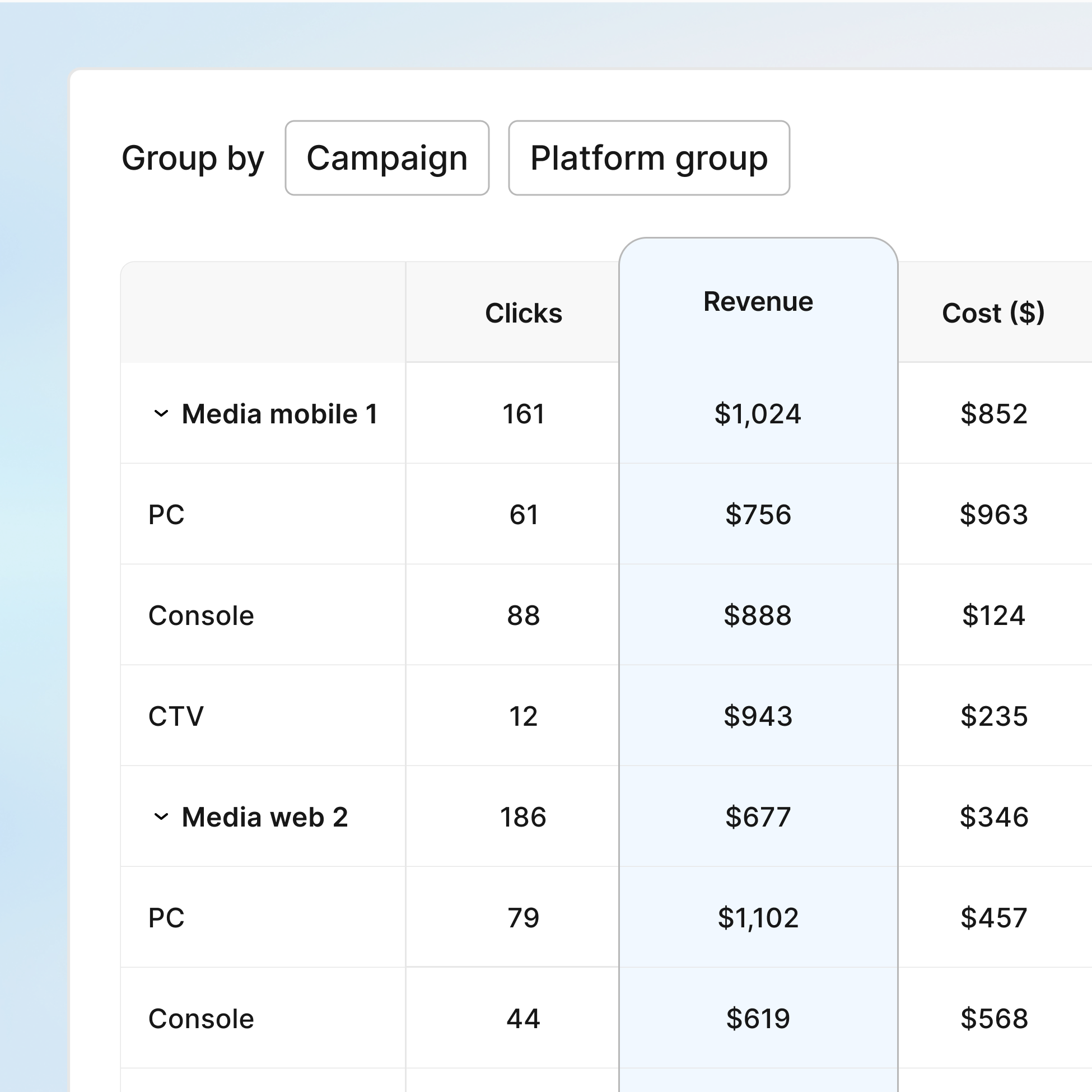Click the $1,102 revenue cell
Viewport: 1092px width, 1092px height.
click(757, 917)
